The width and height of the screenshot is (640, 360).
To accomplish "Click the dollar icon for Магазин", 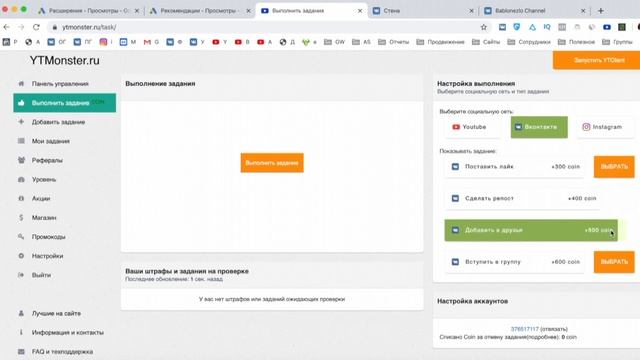I will [21, 218].
